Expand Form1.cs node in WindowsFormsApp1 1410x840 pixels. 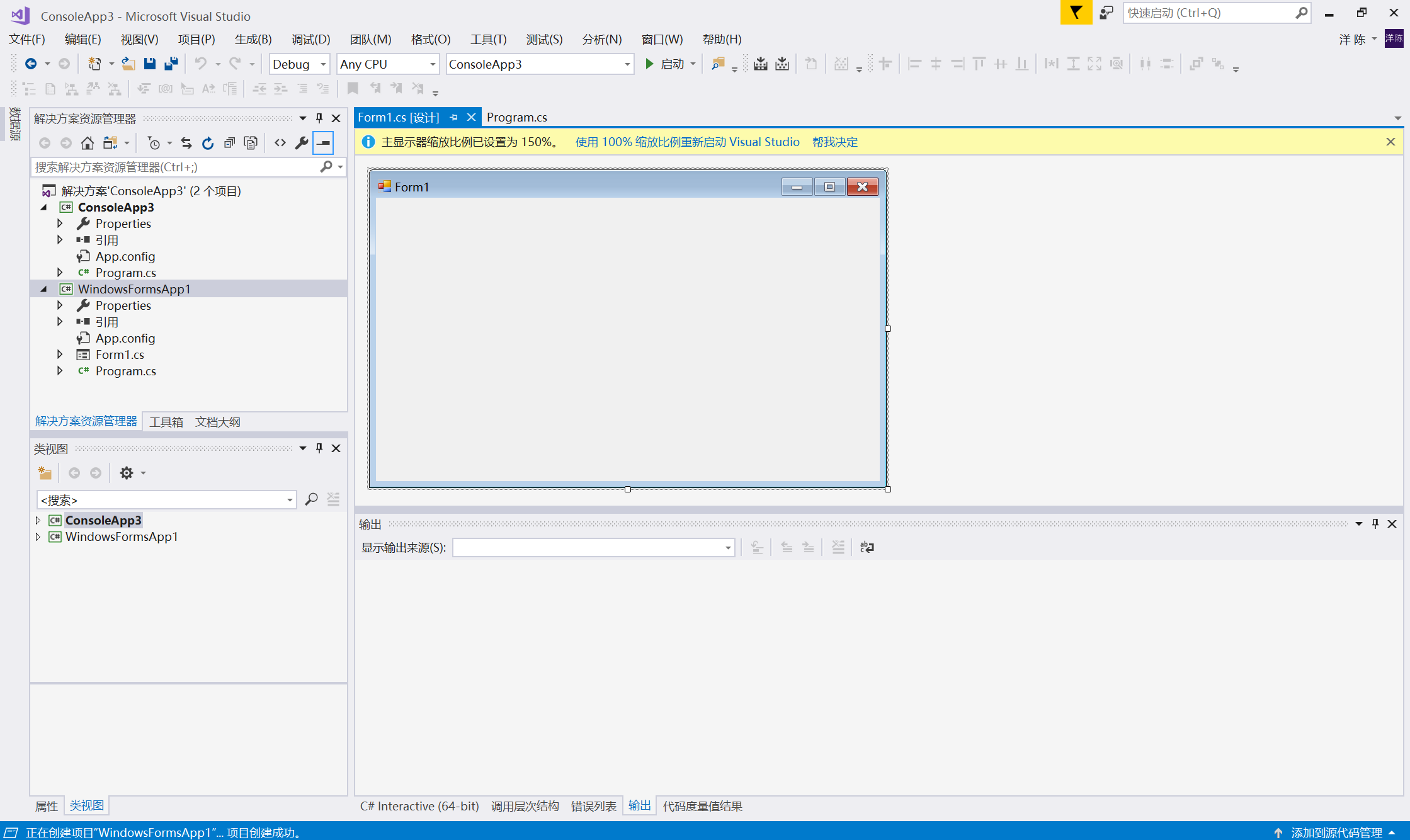(60, 355)
